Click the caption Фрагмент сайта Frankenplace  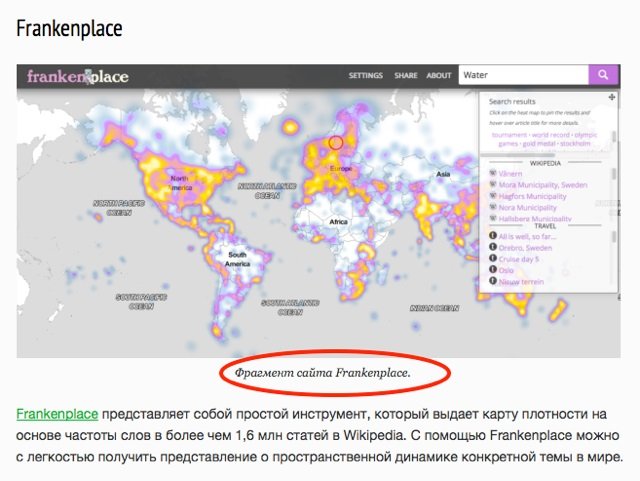click(x=322, y=372)
